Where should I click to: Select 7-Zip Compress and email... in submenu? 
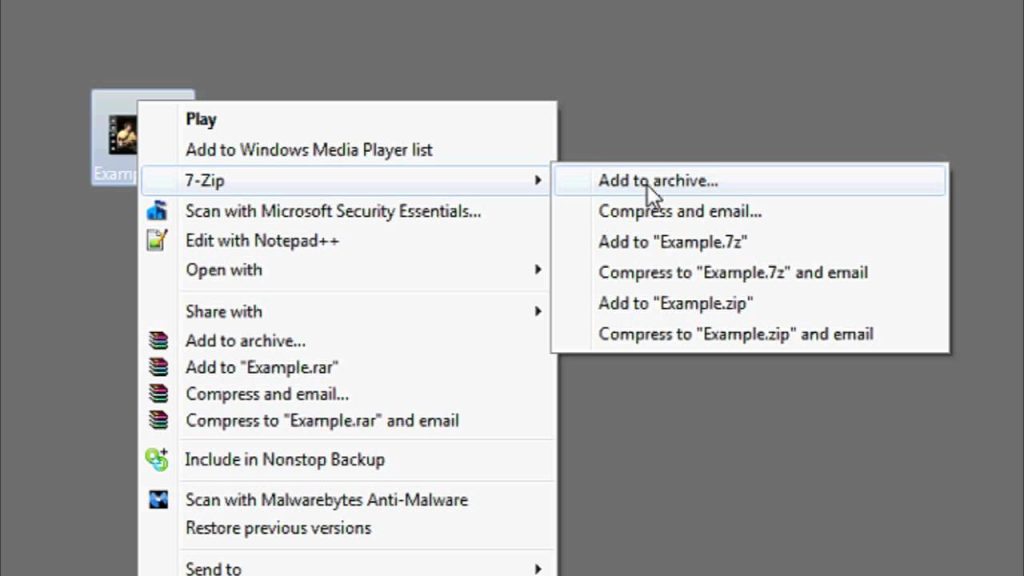(x=750, y=211)
